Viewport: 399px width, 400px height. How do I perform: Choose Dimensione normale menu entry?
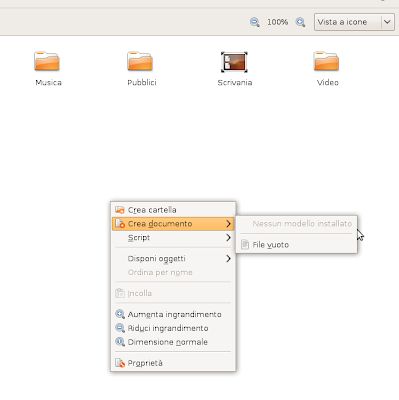coord(173,342)
